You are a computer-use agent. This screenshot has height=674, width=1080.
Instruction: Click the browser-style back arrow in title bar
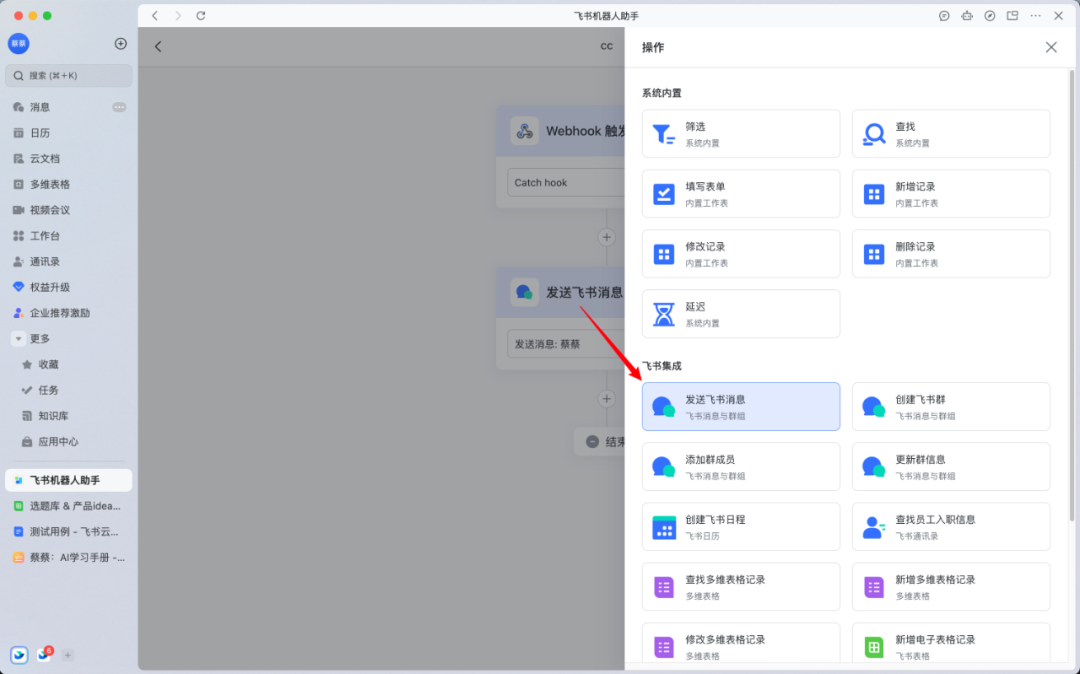tap(155, 15)
